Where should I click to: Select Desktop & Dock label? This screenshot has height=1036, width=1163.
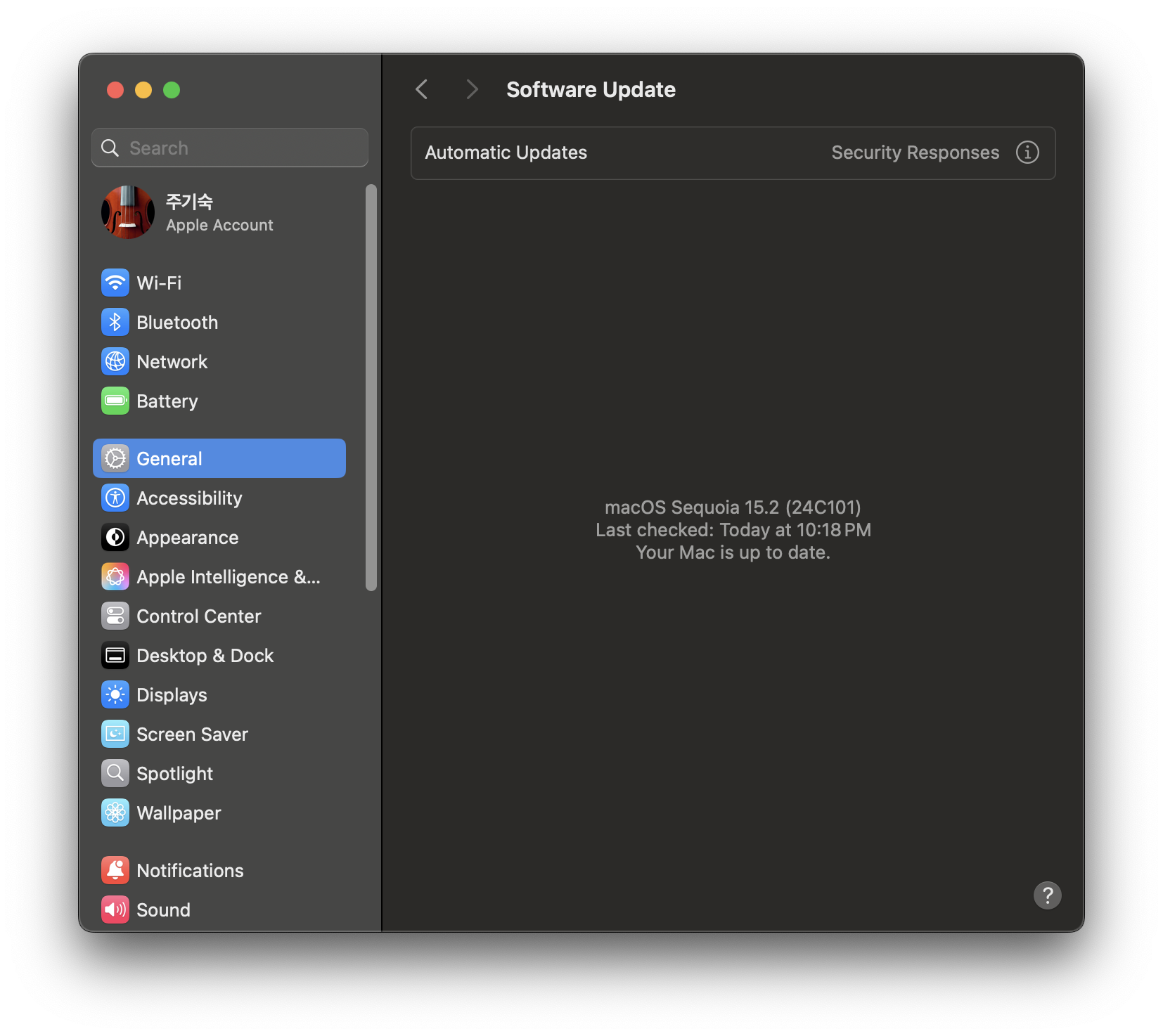(x=205, y=656)
